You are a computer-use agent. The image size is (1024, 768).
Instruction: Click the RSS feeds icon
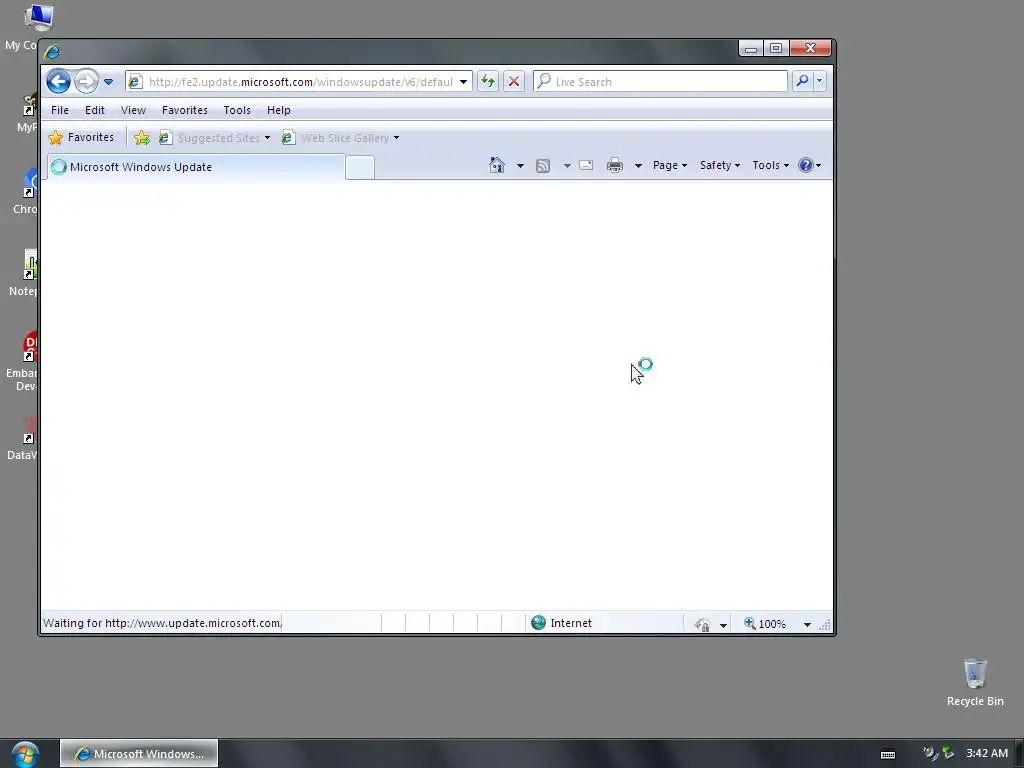[x=543, y=166]
